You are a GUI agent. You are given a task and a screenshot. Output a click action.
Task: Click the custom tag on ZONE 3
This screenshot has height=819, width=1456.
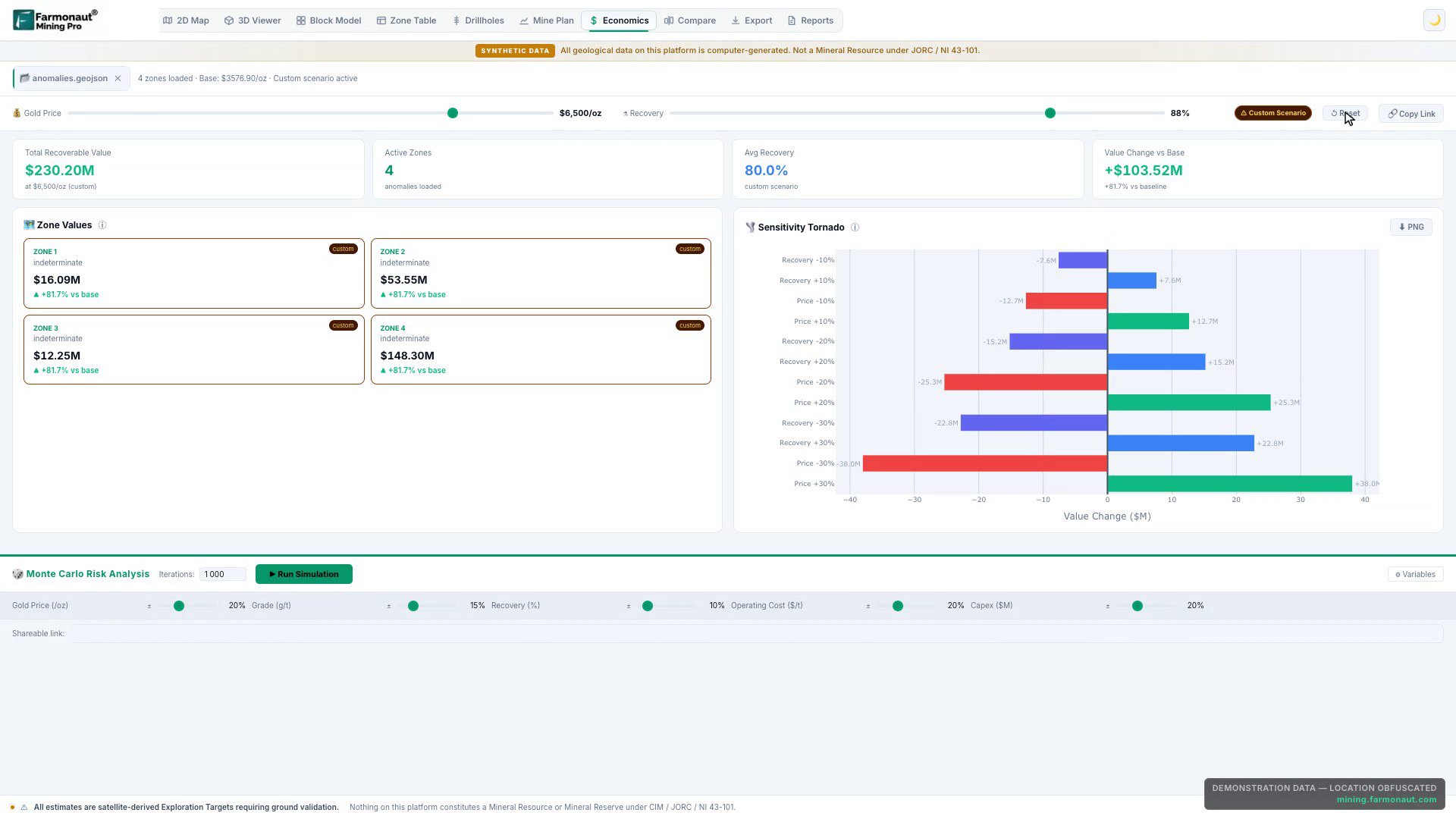click(343, 325)
